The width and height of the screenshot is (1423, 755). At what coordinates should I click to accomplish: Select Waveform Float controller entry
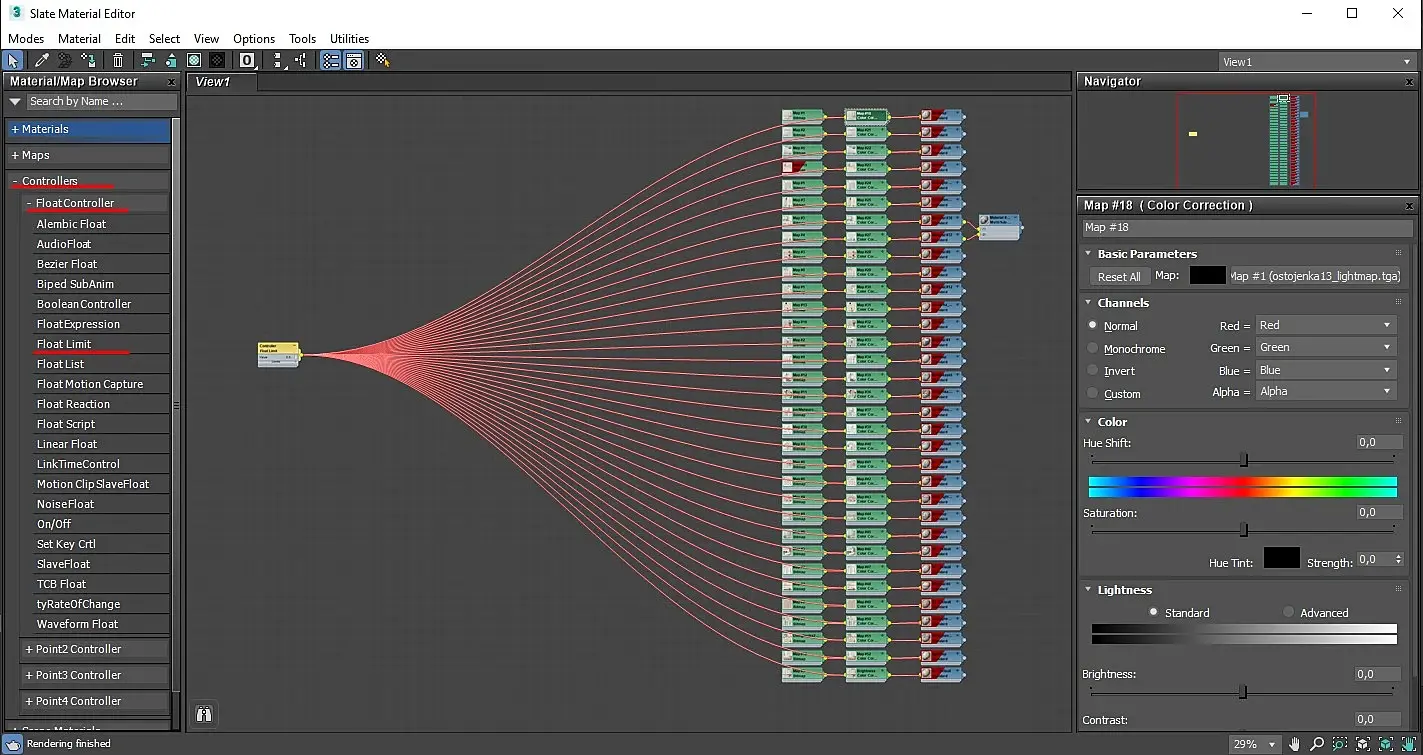101,624
